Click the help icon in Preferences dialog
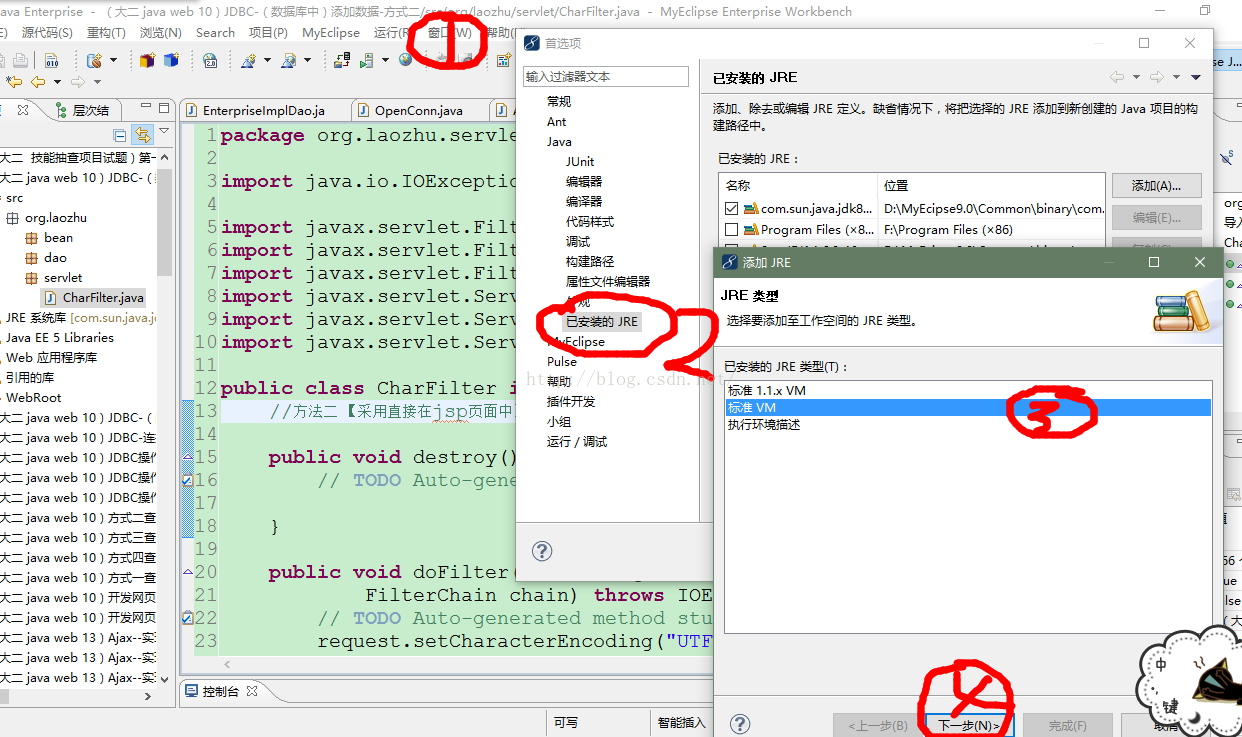1242x737 pixels. click(x=541, y=550)
